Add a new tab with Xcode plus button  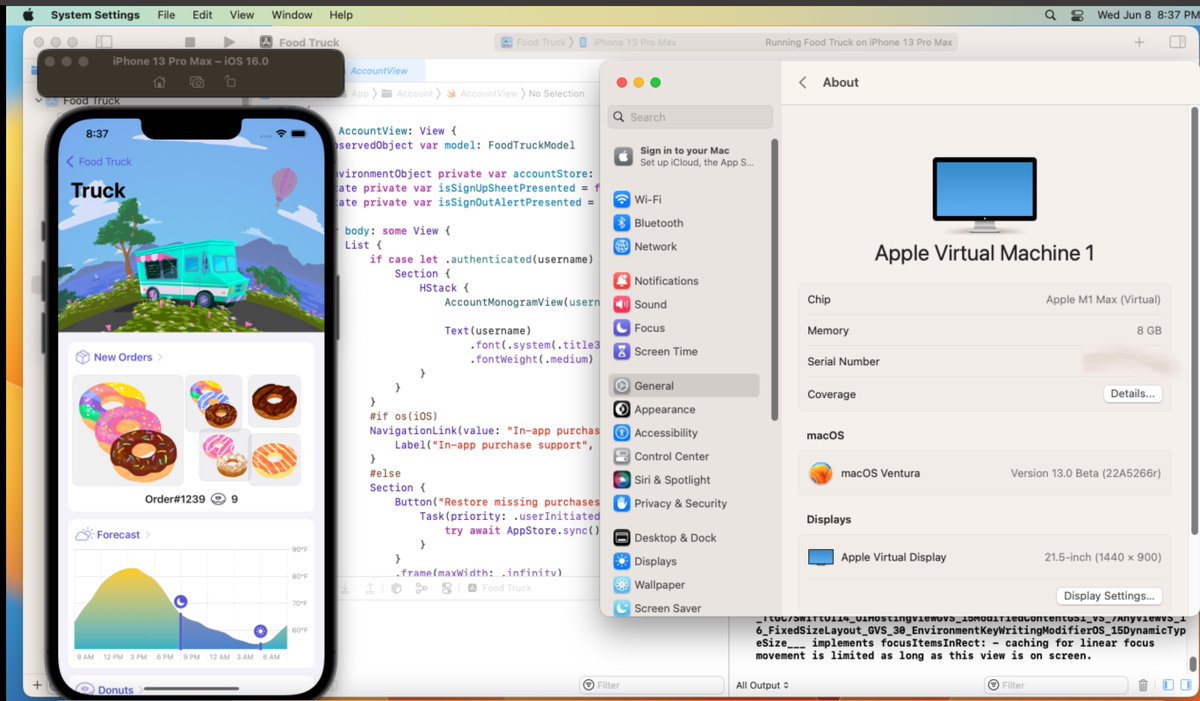[1139, 42]
